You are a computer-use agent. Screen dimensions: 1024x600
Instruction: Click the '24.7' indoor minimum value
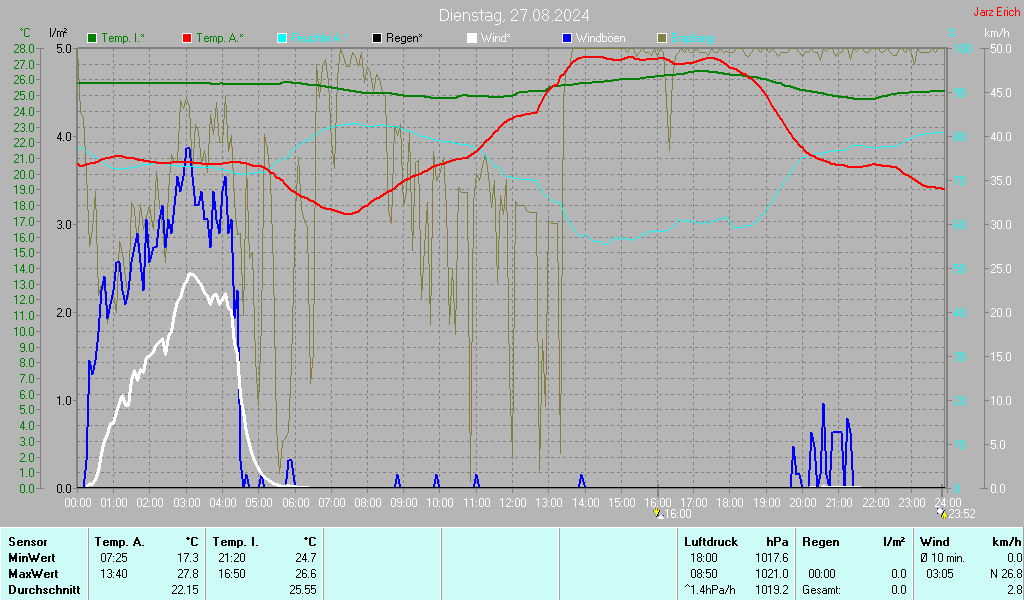tap(306, 558)
